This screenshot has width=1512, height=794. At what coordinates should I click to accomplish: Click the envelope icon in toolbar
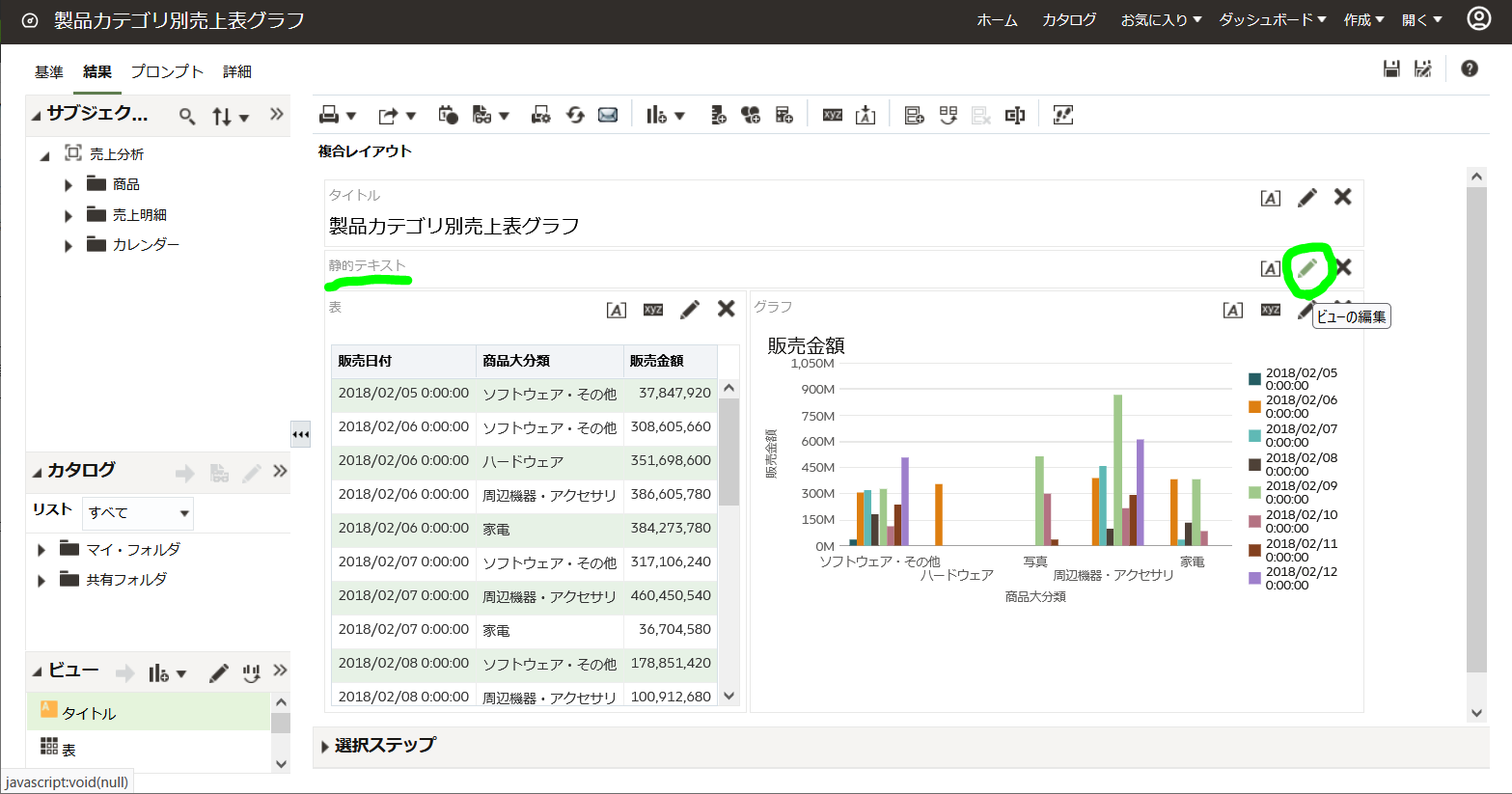608,115
